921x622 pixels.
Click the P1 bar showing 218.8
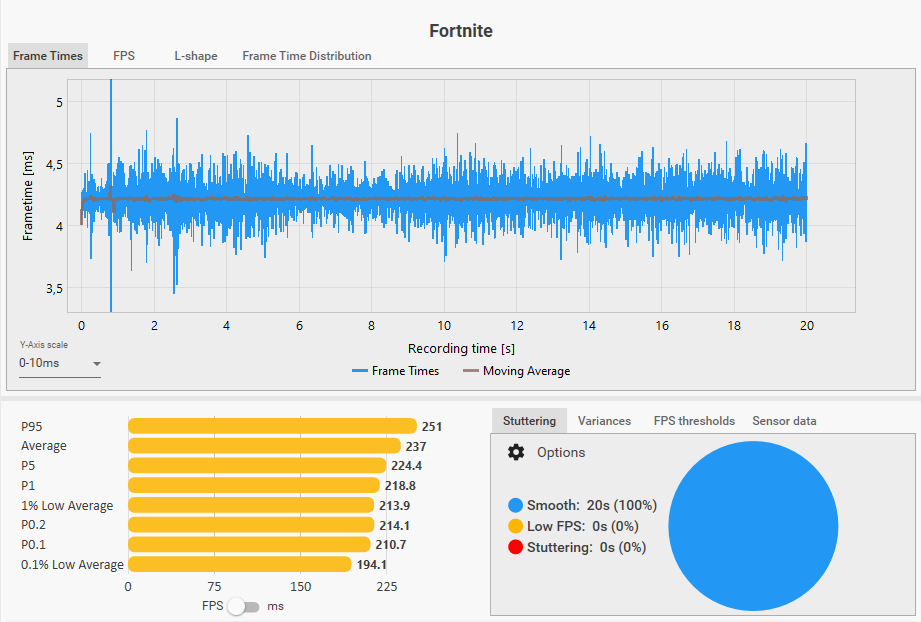[x=254, y=485]
